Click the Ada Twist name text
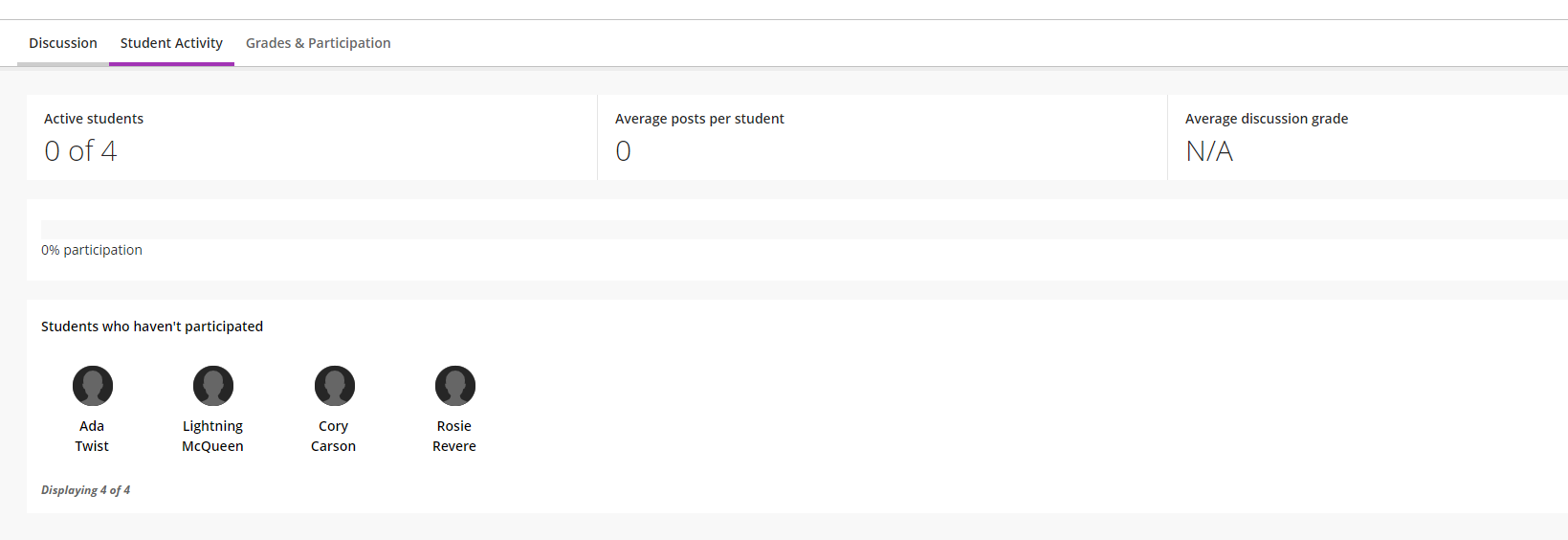 click(x=92, y=436)
